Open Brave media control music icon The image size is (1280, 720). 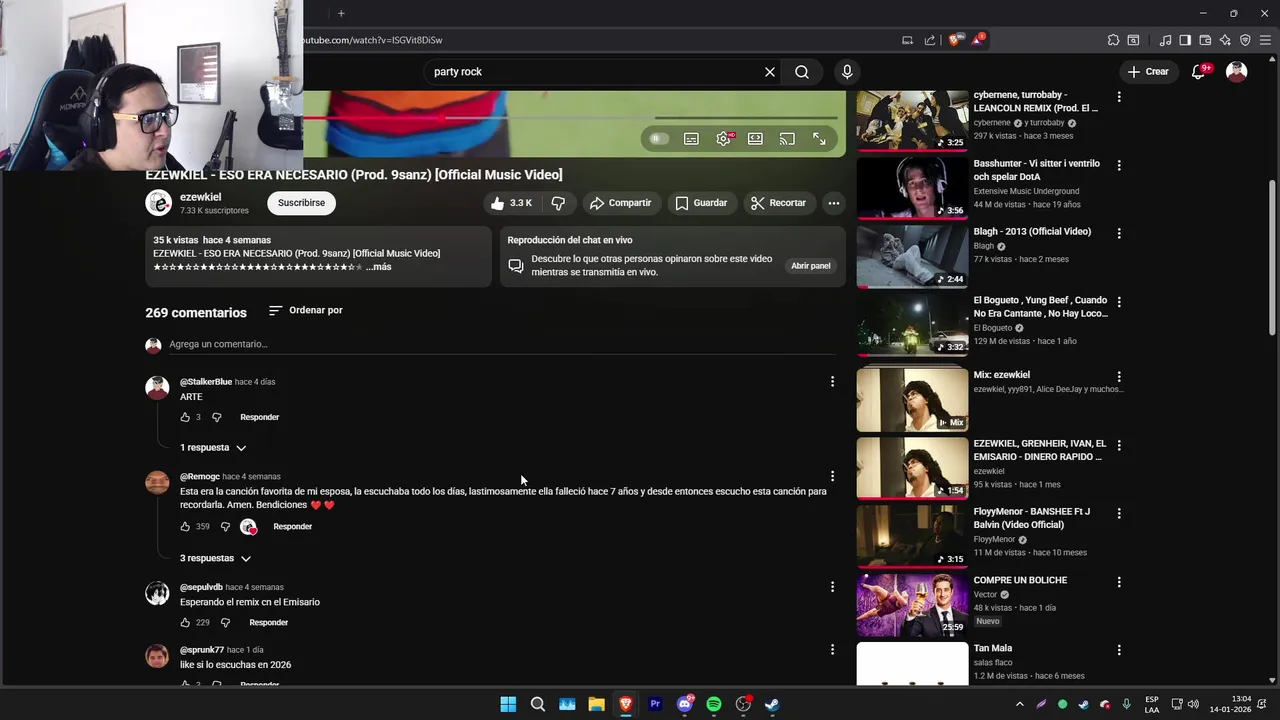click(x=1165, y=40)
